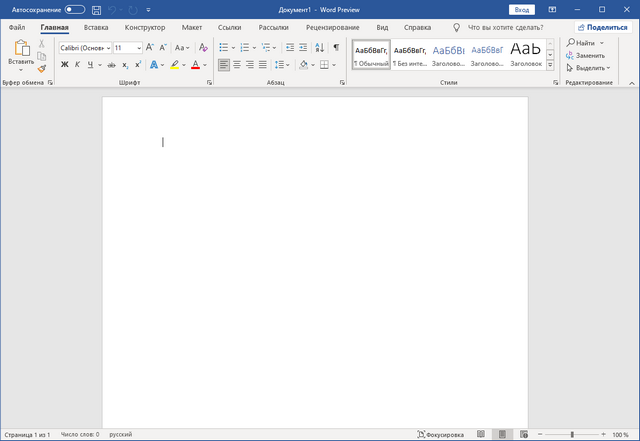Apply bold formatting with Ж button
The width and height of the screenshot is (640, 441).
(65, 65)
